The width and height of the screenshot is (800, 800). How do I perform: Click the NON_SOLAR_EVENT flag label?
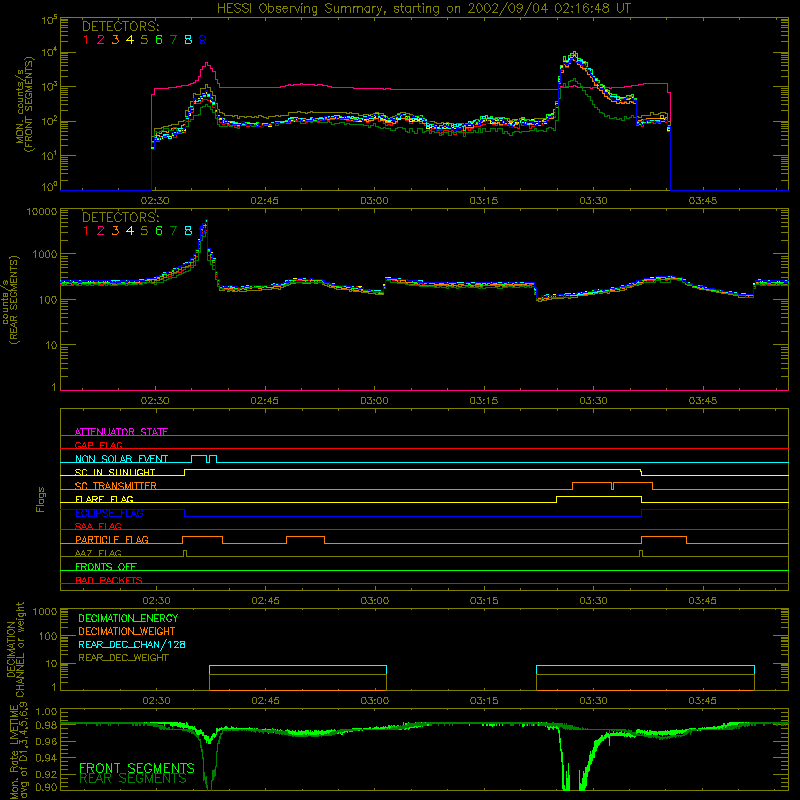[121, 459]
